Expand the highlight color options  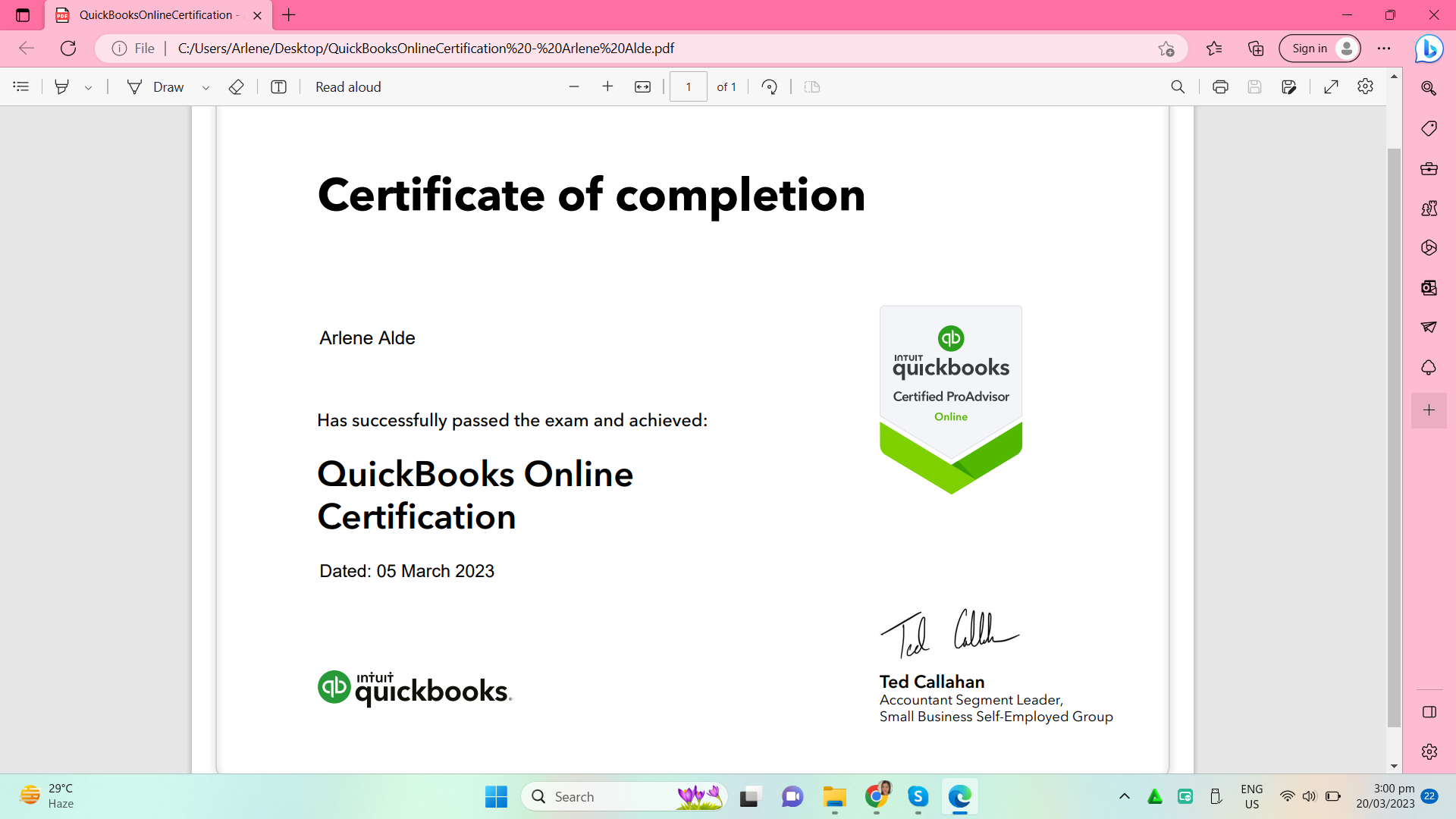(89, 87)
